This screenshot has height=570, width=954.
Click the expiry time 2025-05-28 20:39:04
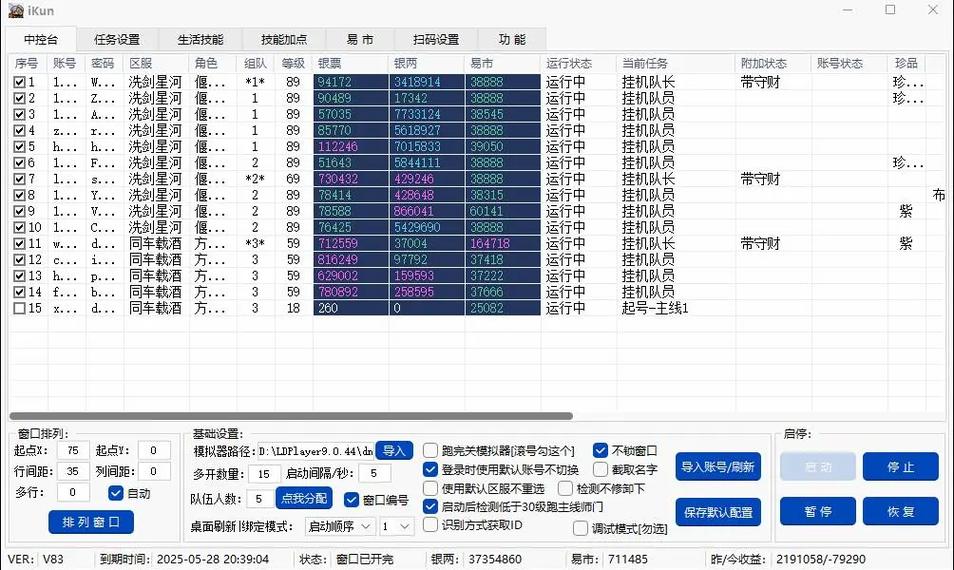pyautogui.click(x=212, y=559)
